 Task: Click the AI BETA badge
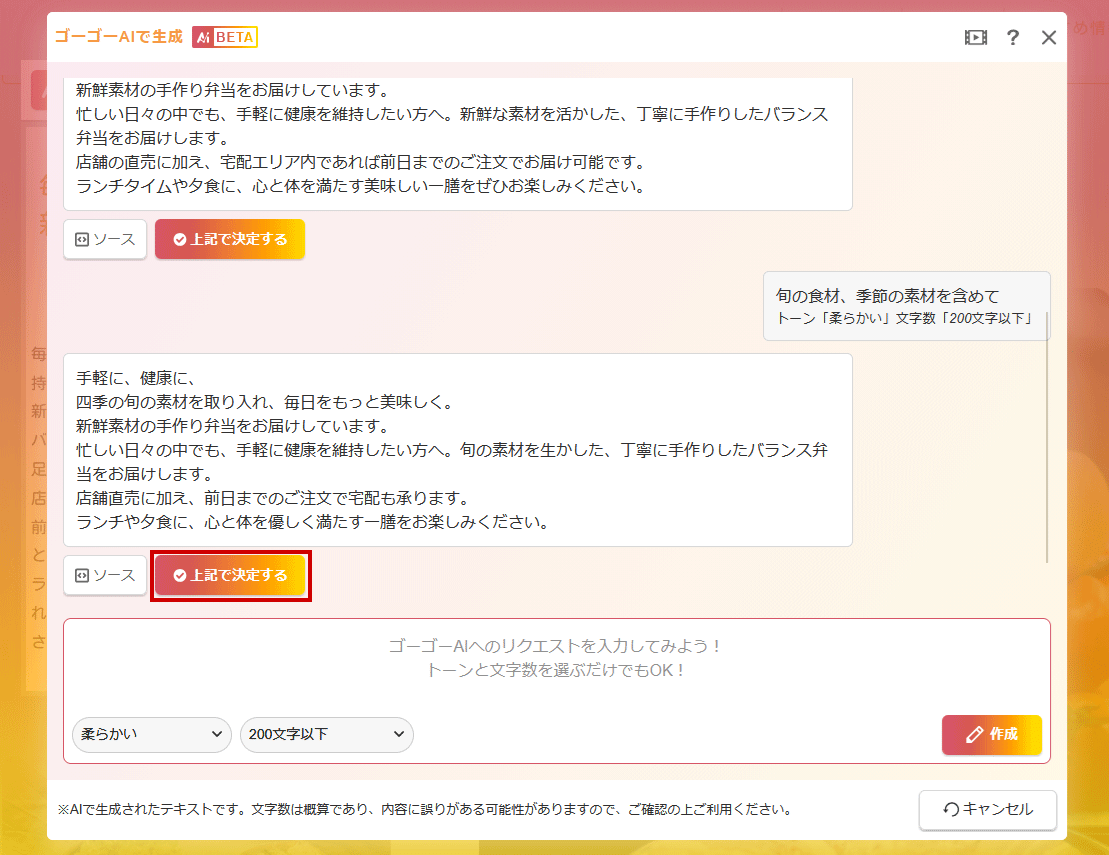point(225,37)
